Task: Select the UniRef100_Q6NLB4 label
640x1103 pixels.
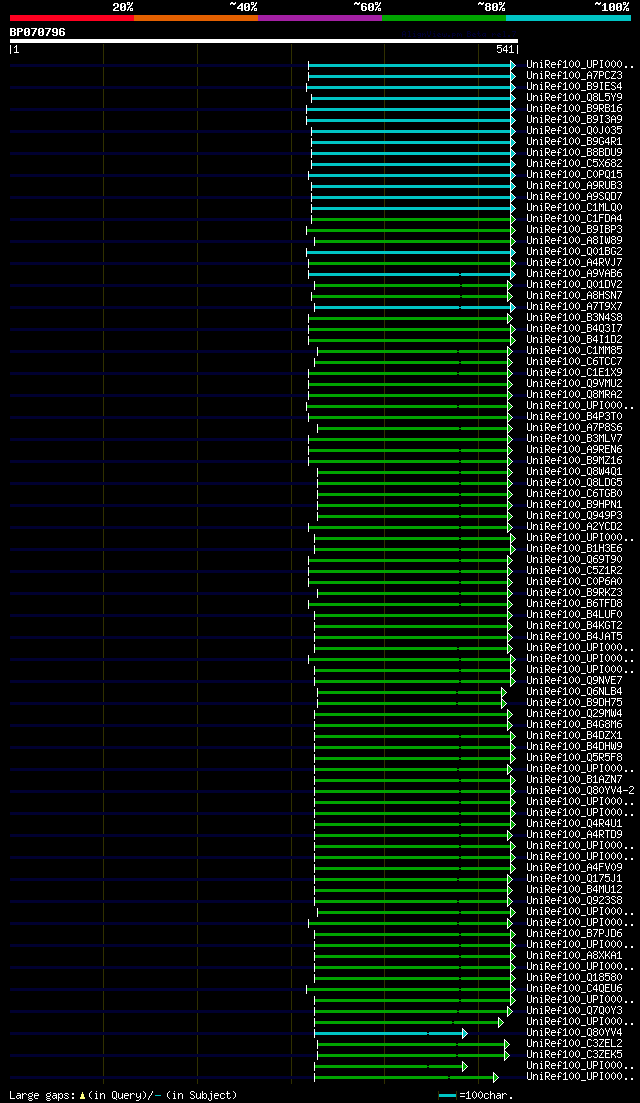Action: [x=574, y=691]
